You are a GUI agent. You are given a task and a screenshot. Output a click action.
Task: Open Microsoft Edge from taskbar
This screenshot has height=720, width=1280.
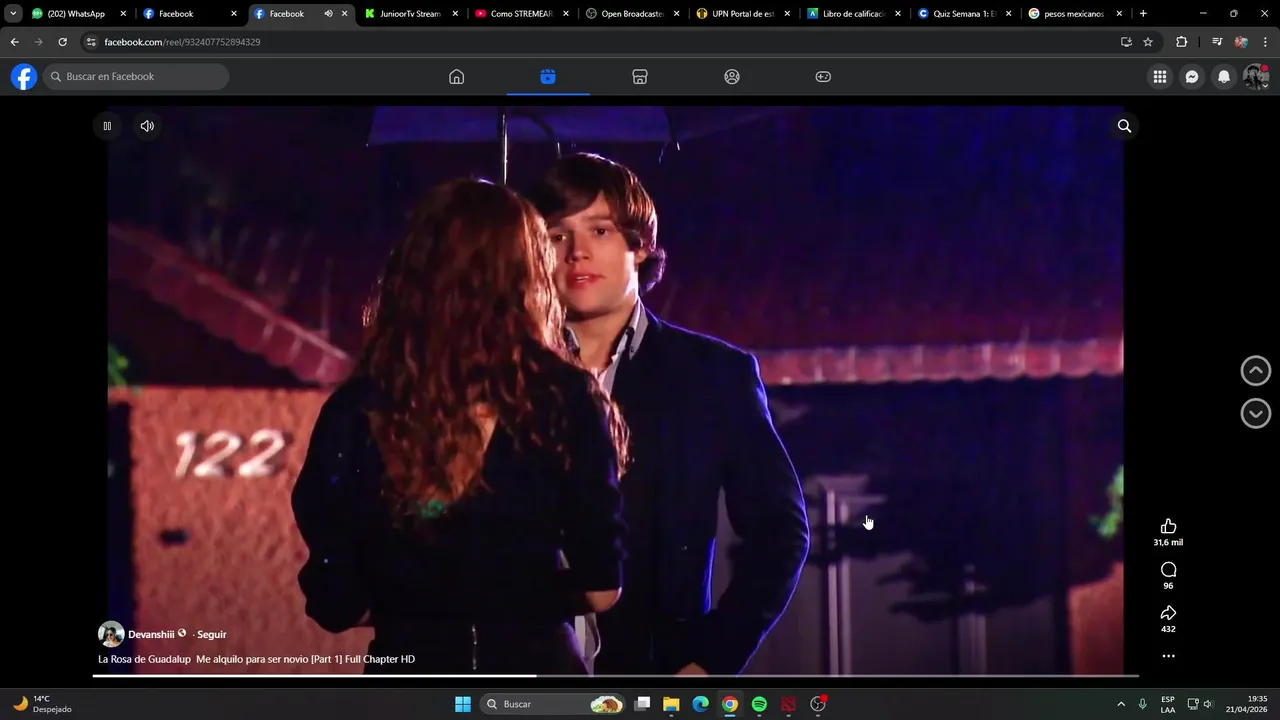(x=701, y=704)
